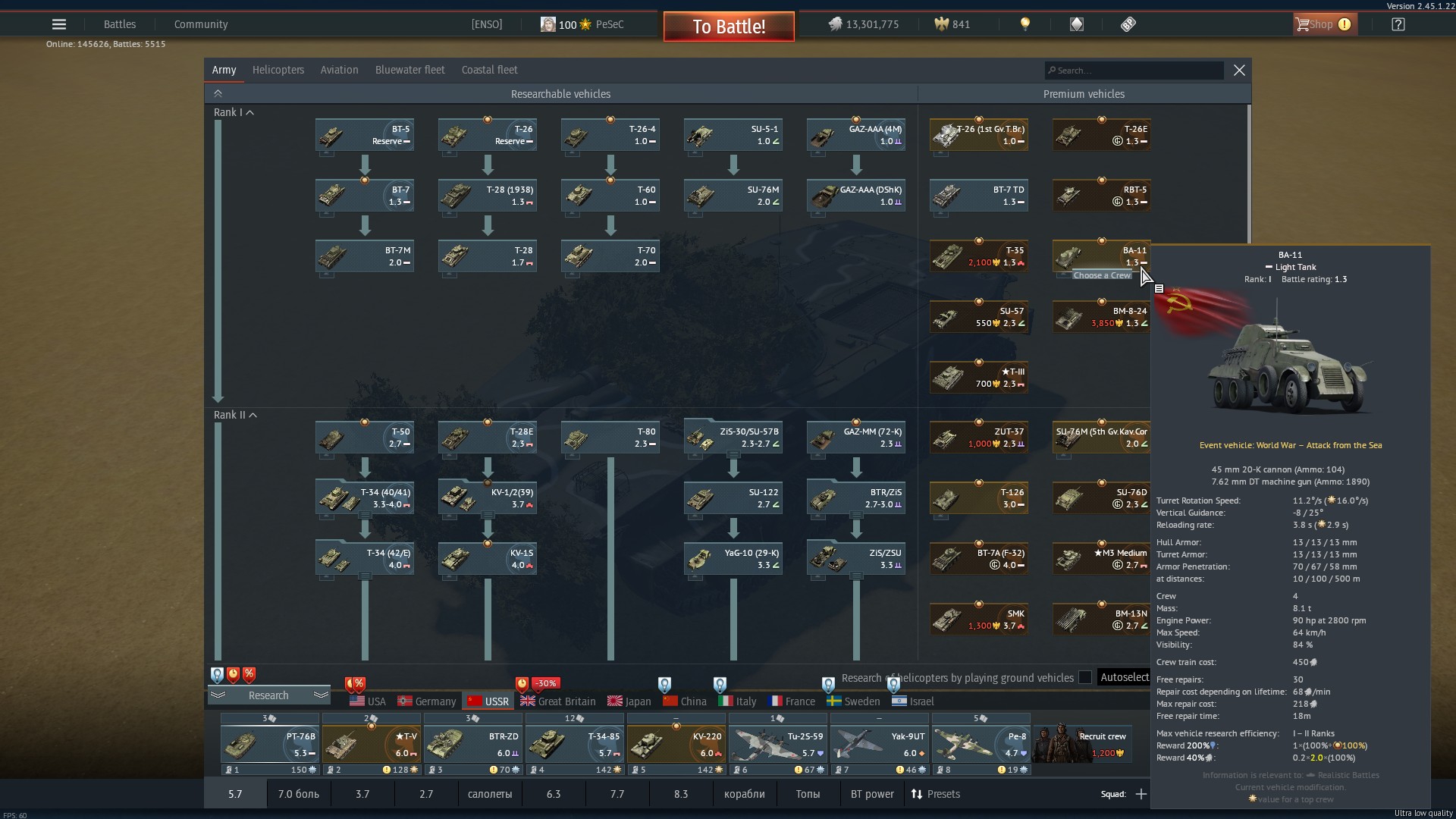Viewport: 1456px width, 819px height.
Task: Switch to Sweden nation tab
Action: pos(853,701)
